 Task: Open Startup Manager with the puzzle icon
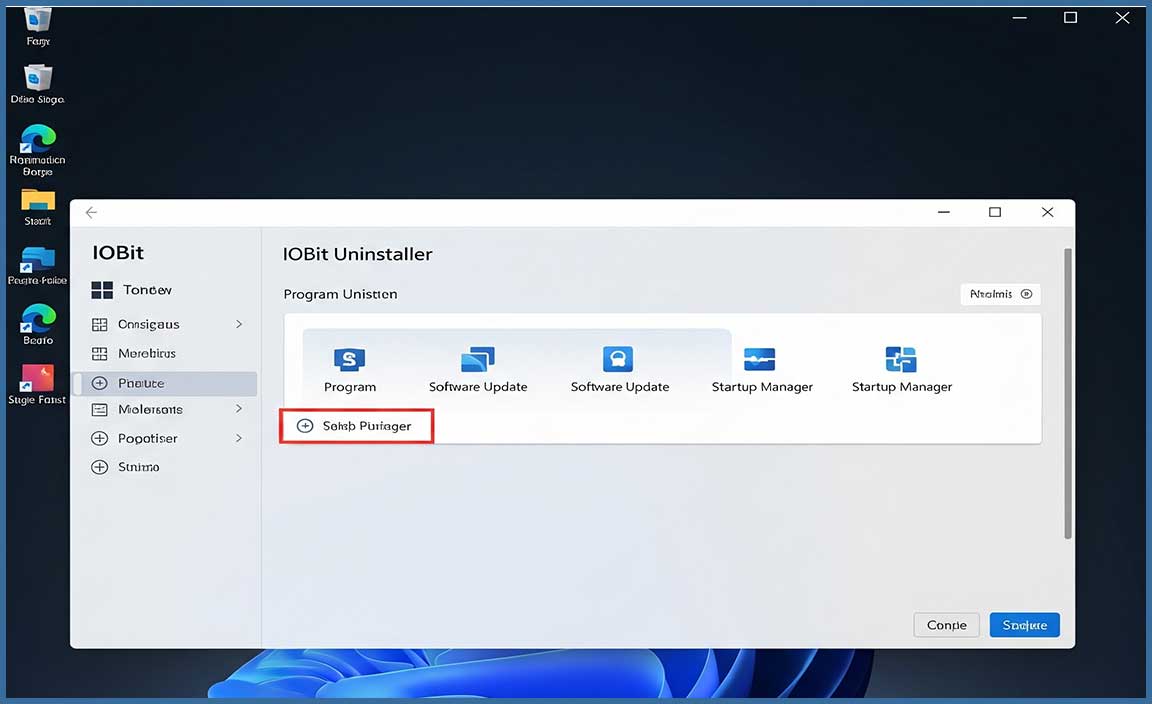901,360
